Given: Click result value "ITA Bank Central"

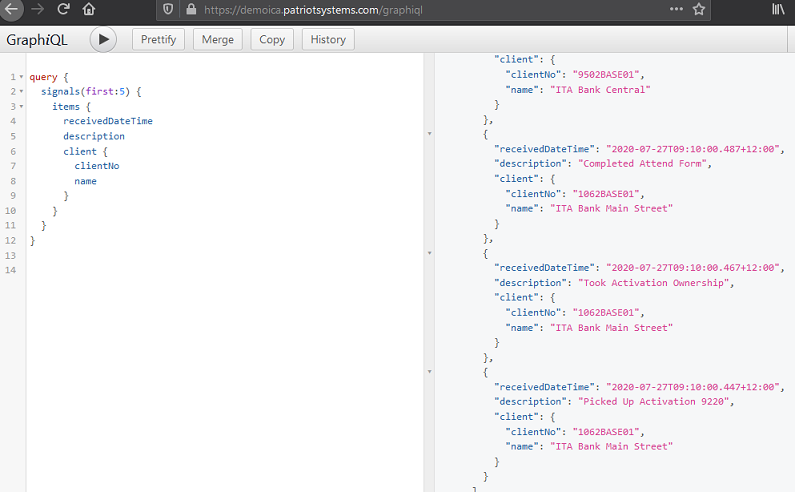Looking at the screenshot, I should click(600, 90).
